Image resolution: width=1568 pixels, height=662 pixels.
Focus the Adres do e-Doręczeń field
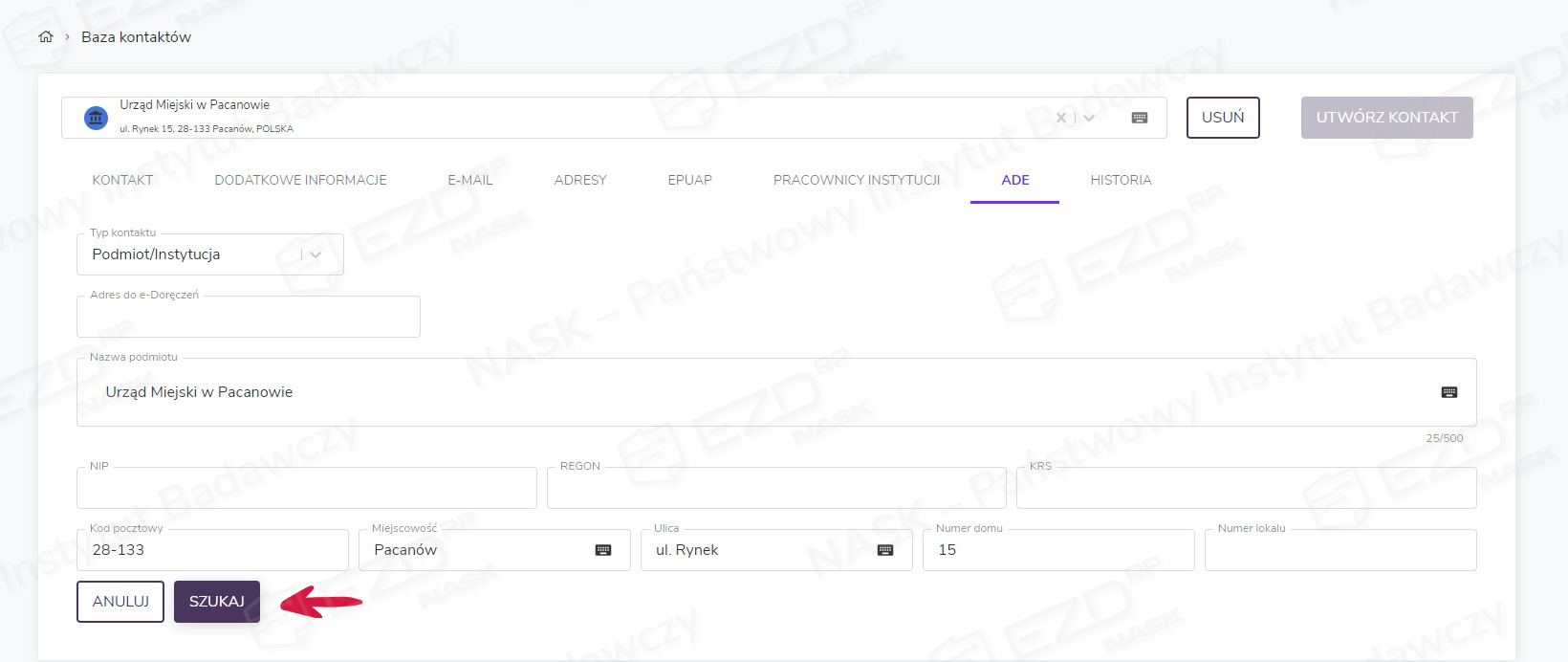point(248,317)
